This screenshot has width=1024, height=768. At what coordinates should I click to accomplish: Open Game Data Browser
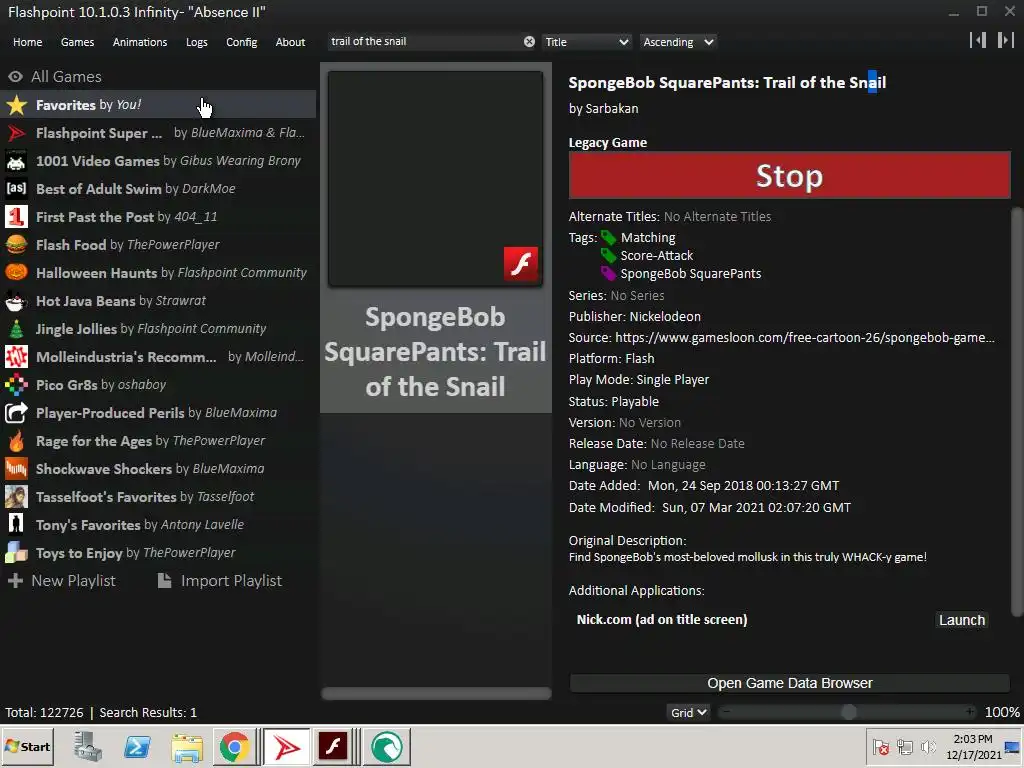[789, 683]
